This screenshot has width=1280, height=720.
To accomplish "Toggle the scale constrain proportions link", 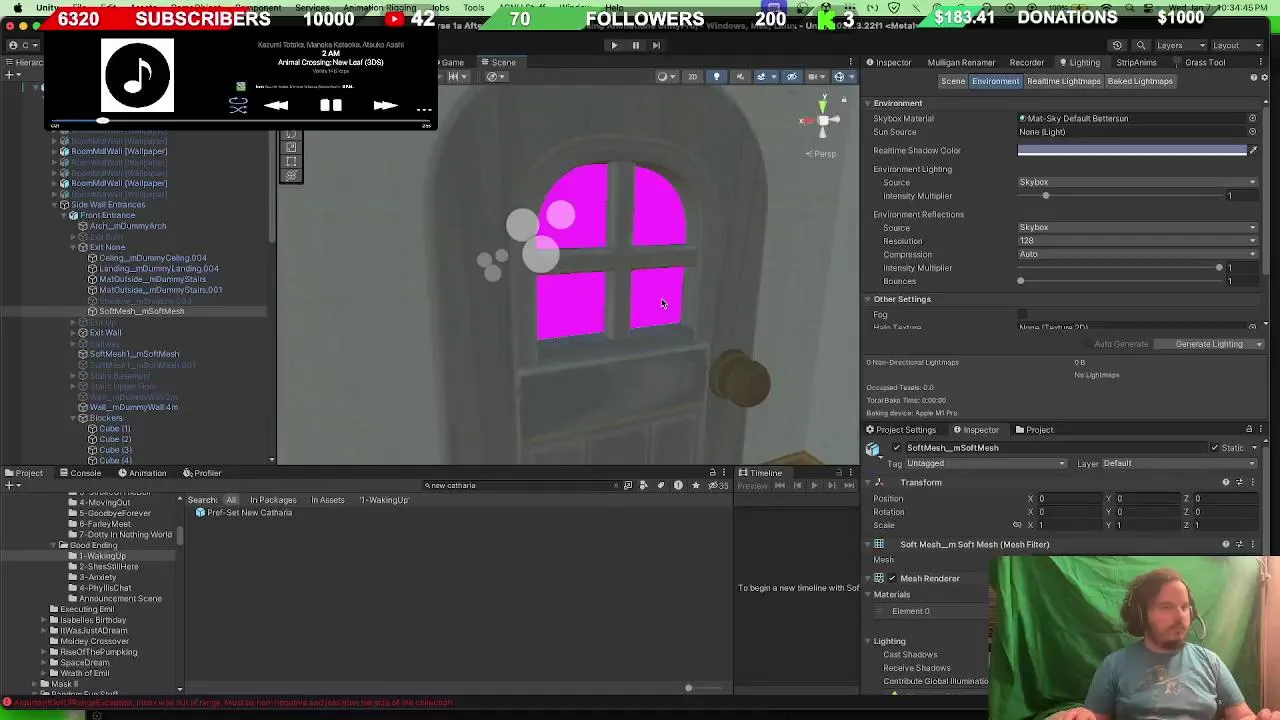I will pos(1017,525).
